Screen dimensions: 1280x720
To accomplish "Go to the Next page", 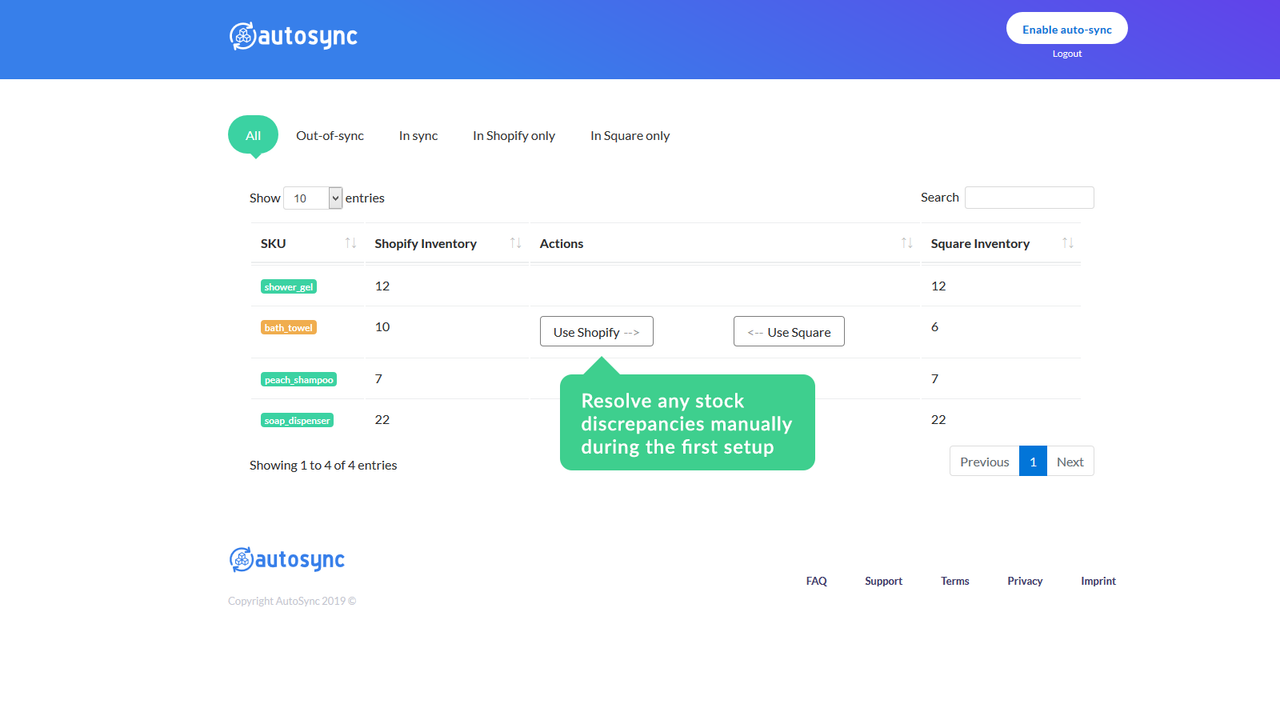I will click(x=1069, y=461).
